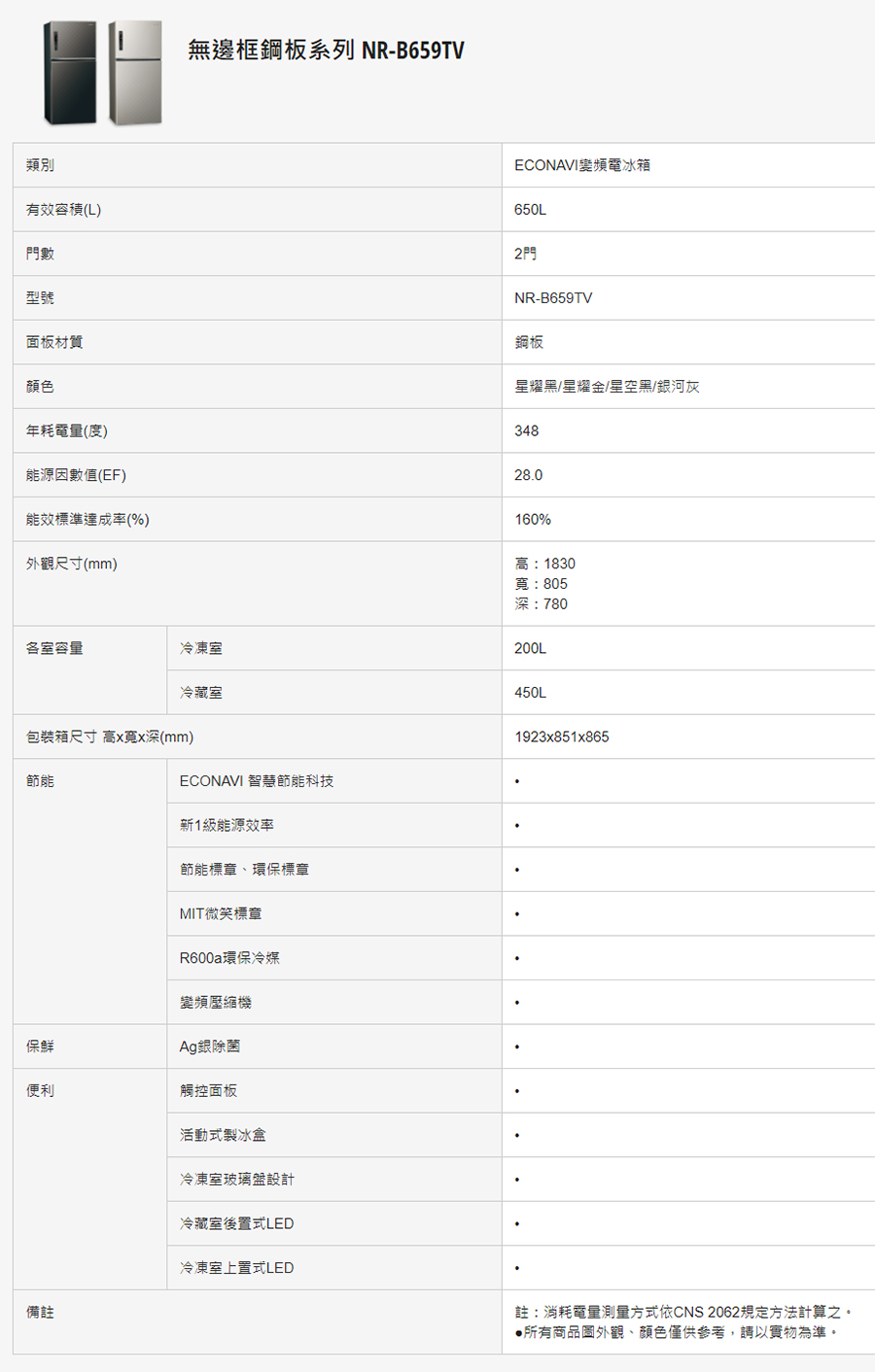Click the 門數 row label
Image resolution: width=875 pixels, height=1372 pixels.
pos(40,254)
